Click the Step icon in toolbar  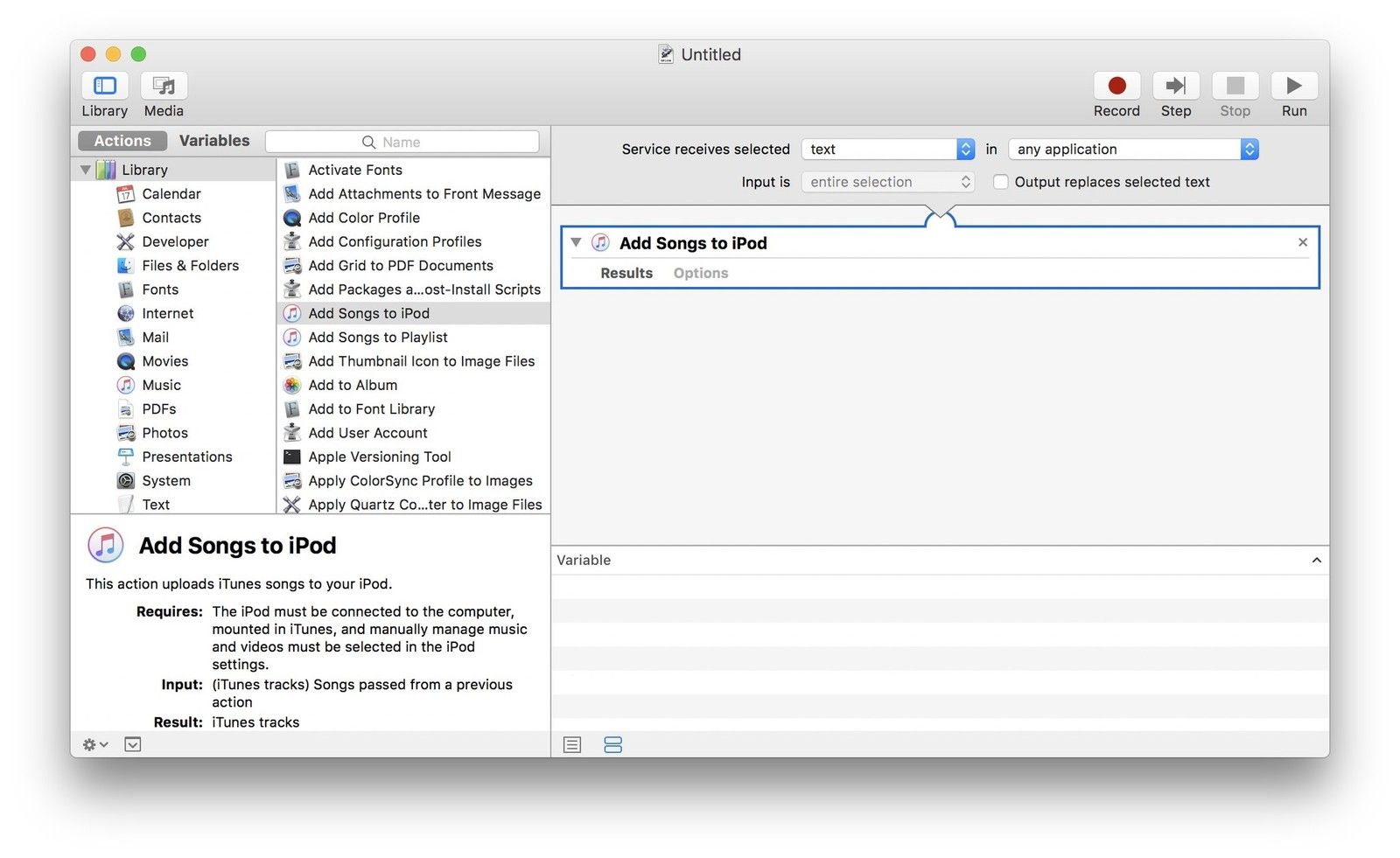tap(1175, 86)
